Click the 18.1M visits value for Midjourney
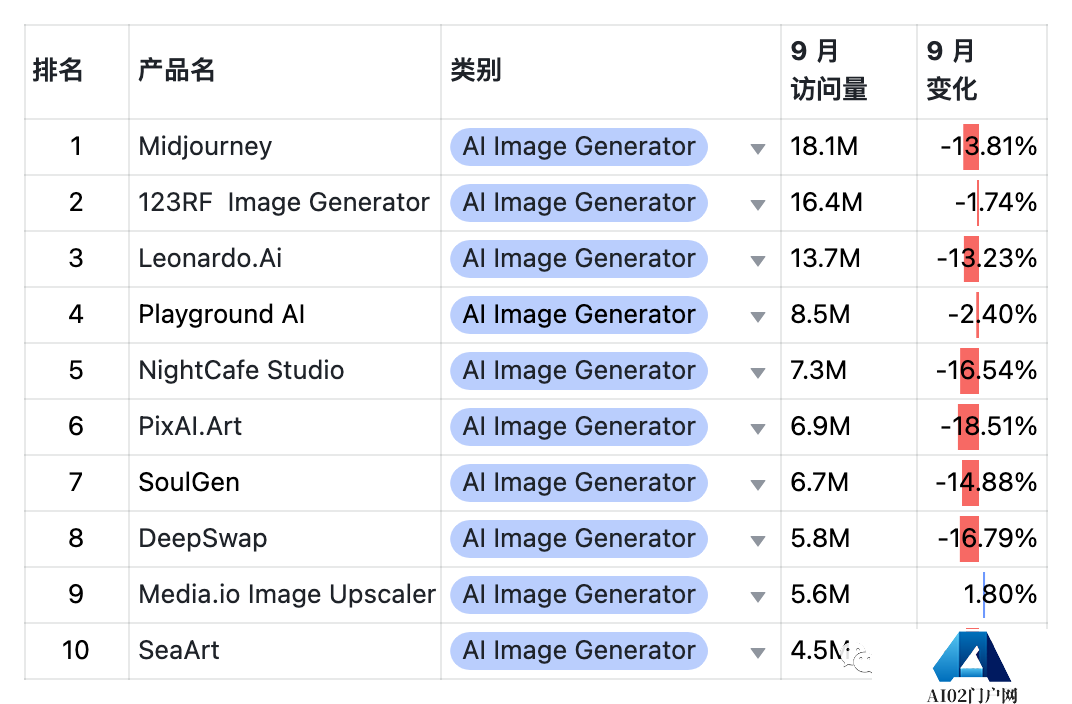Image resolution: width=1072 pixels, height=704 pixels. coord(824,146)
